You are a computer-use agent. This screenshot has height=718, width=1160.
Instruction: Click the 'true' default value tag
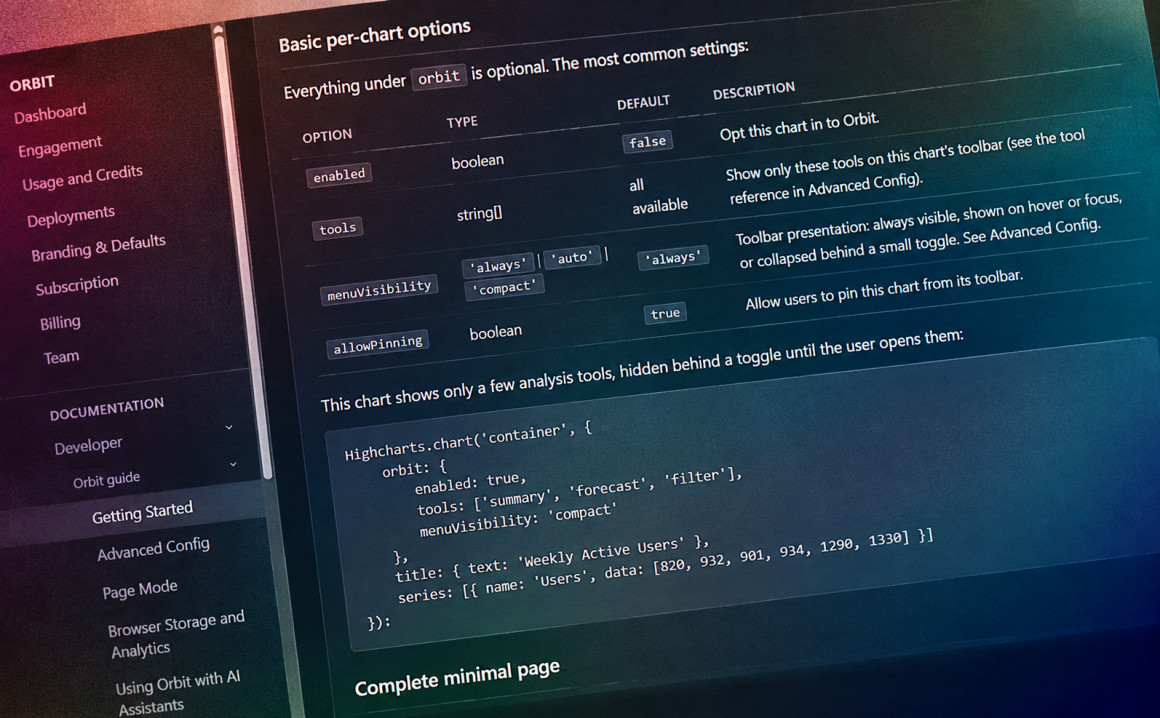click(664, 314)
